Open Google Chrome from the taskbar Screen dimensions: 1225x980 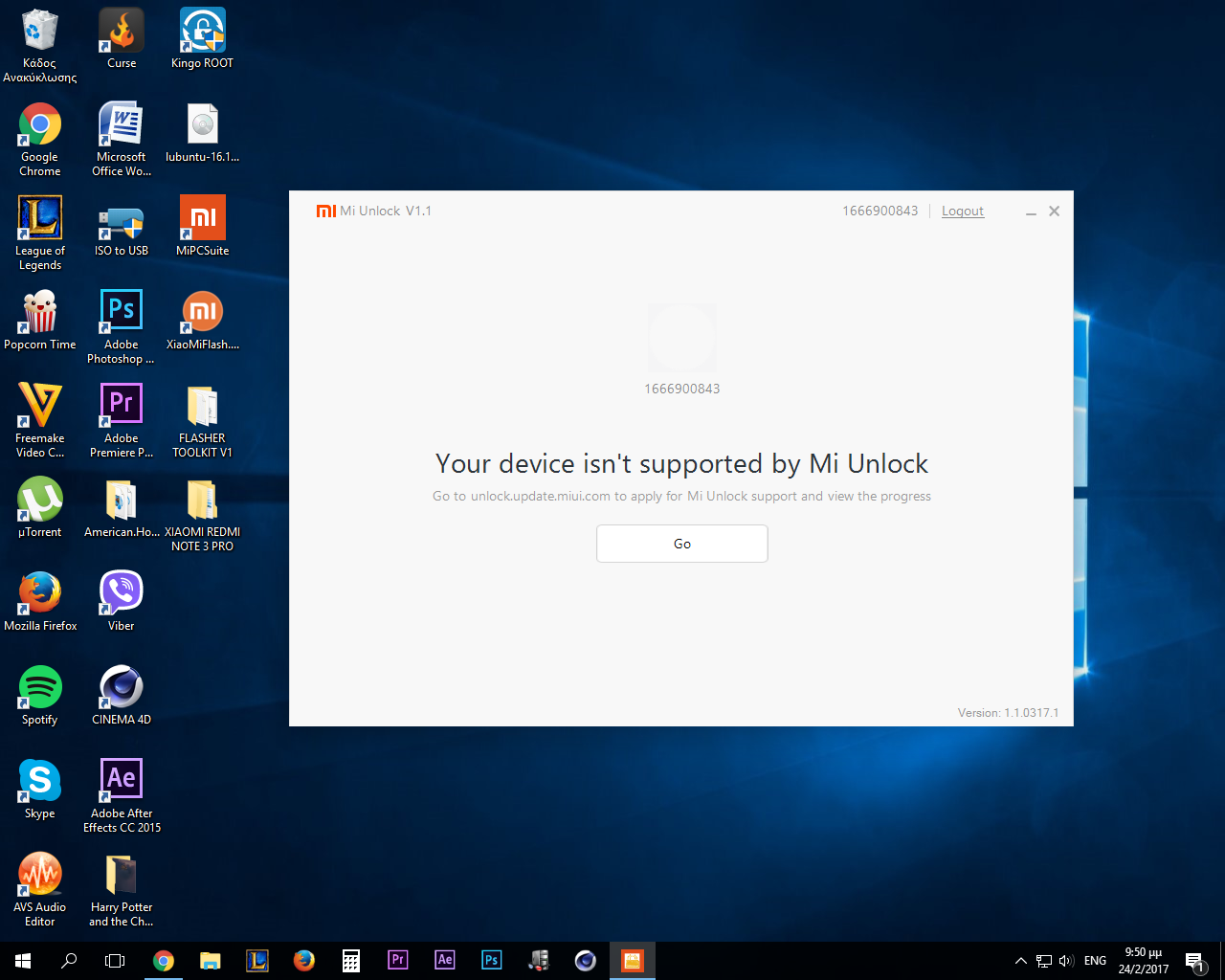[x=164, y=960]
